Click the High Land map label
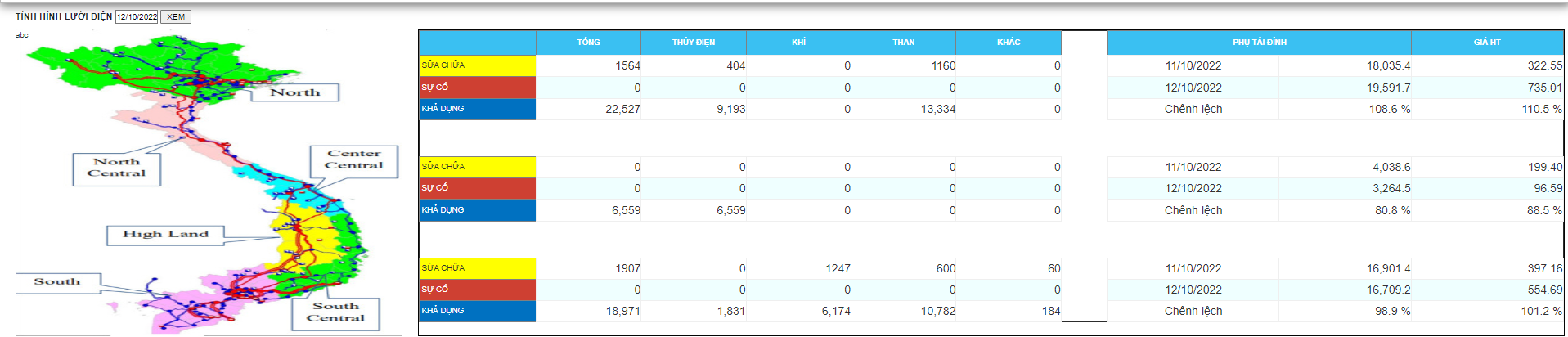 point(165,235)
